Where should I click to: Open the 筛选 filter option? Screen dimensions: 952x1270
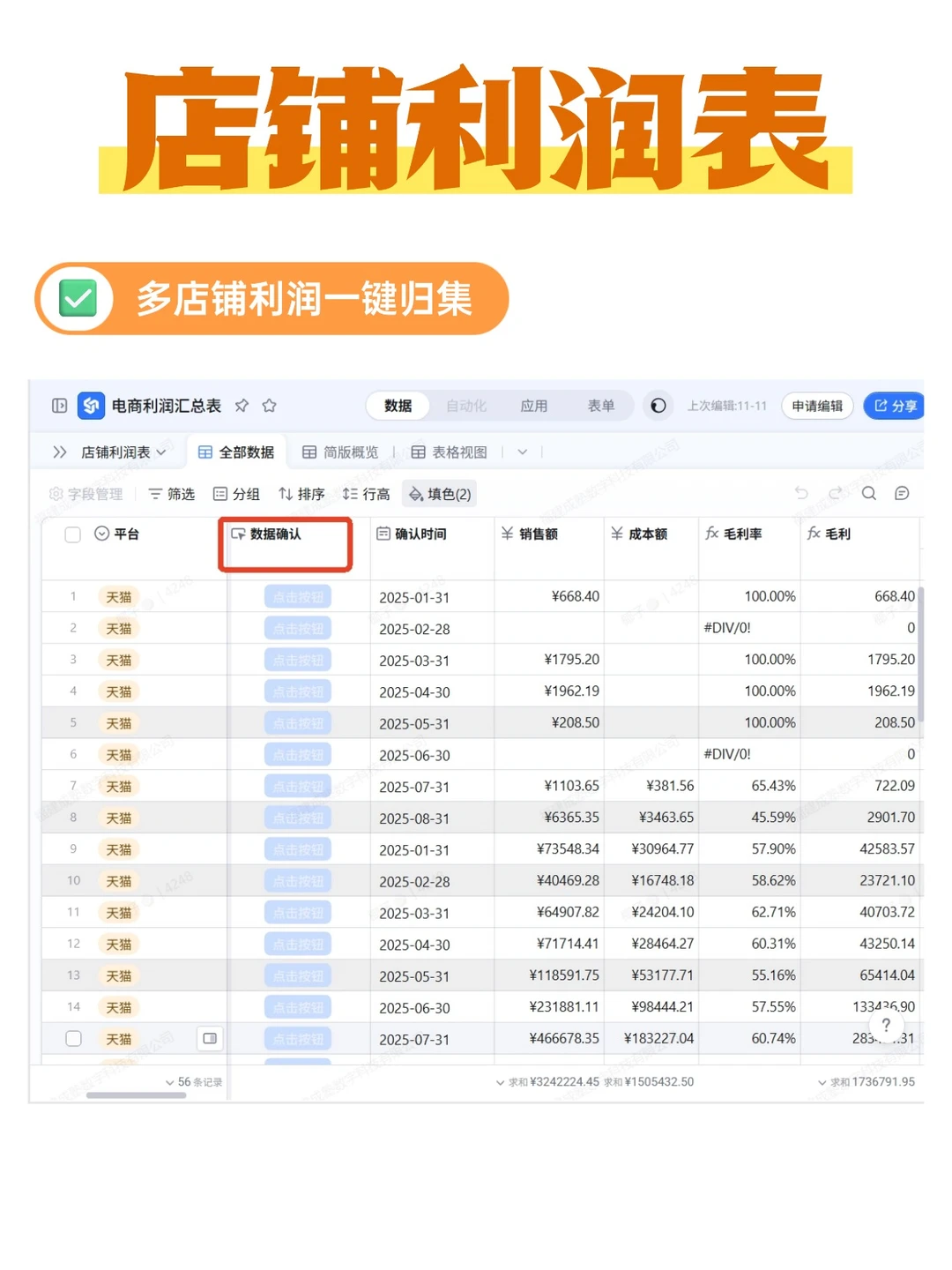tap(171, 494)
